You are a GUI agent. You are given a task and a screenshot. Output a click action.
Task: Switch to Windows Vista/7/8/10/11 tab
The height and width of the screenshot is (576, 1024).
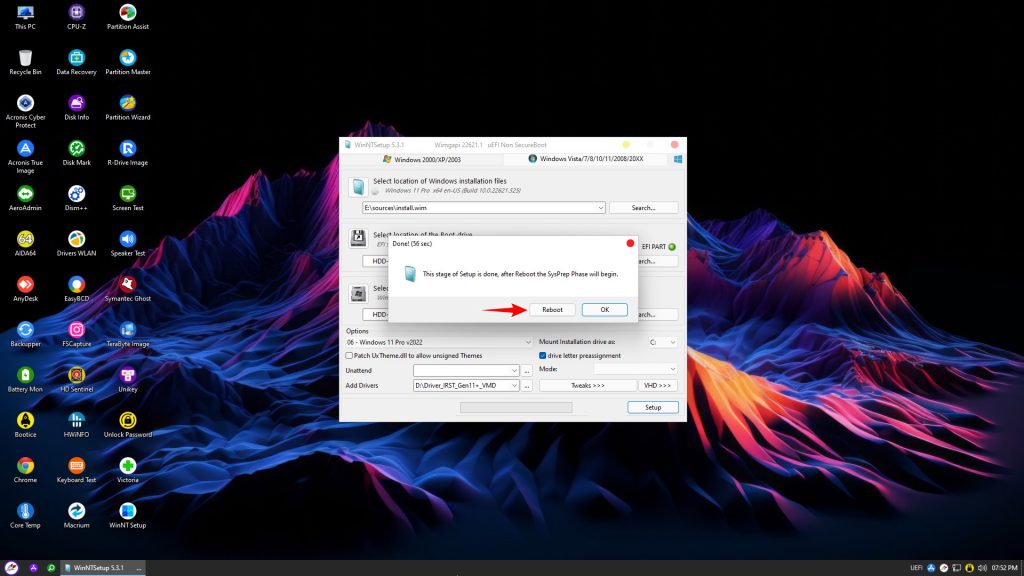[x=586, y=159]
